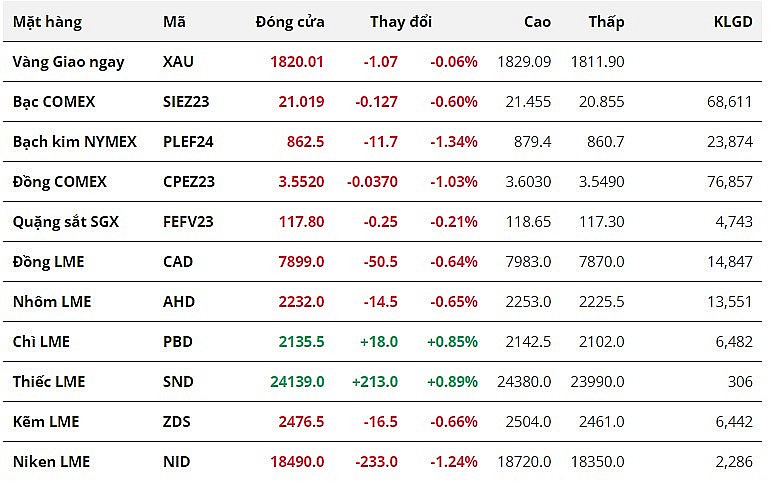Screen dimensions: 771x483
Task: Sort by the Đóng cửa column header
Action: coord(289,21)
